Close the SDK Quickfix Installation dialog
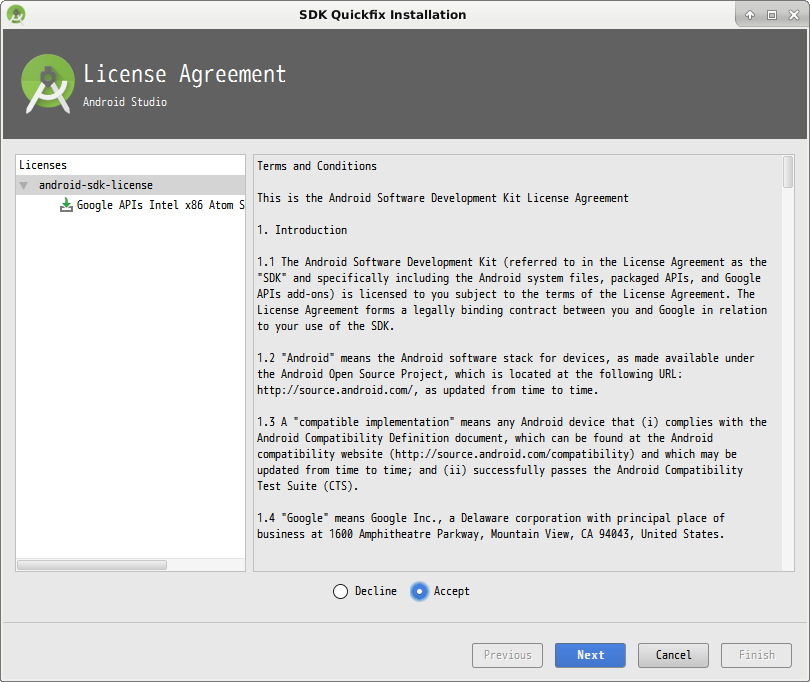810x682 pixels. pos(792,14)
